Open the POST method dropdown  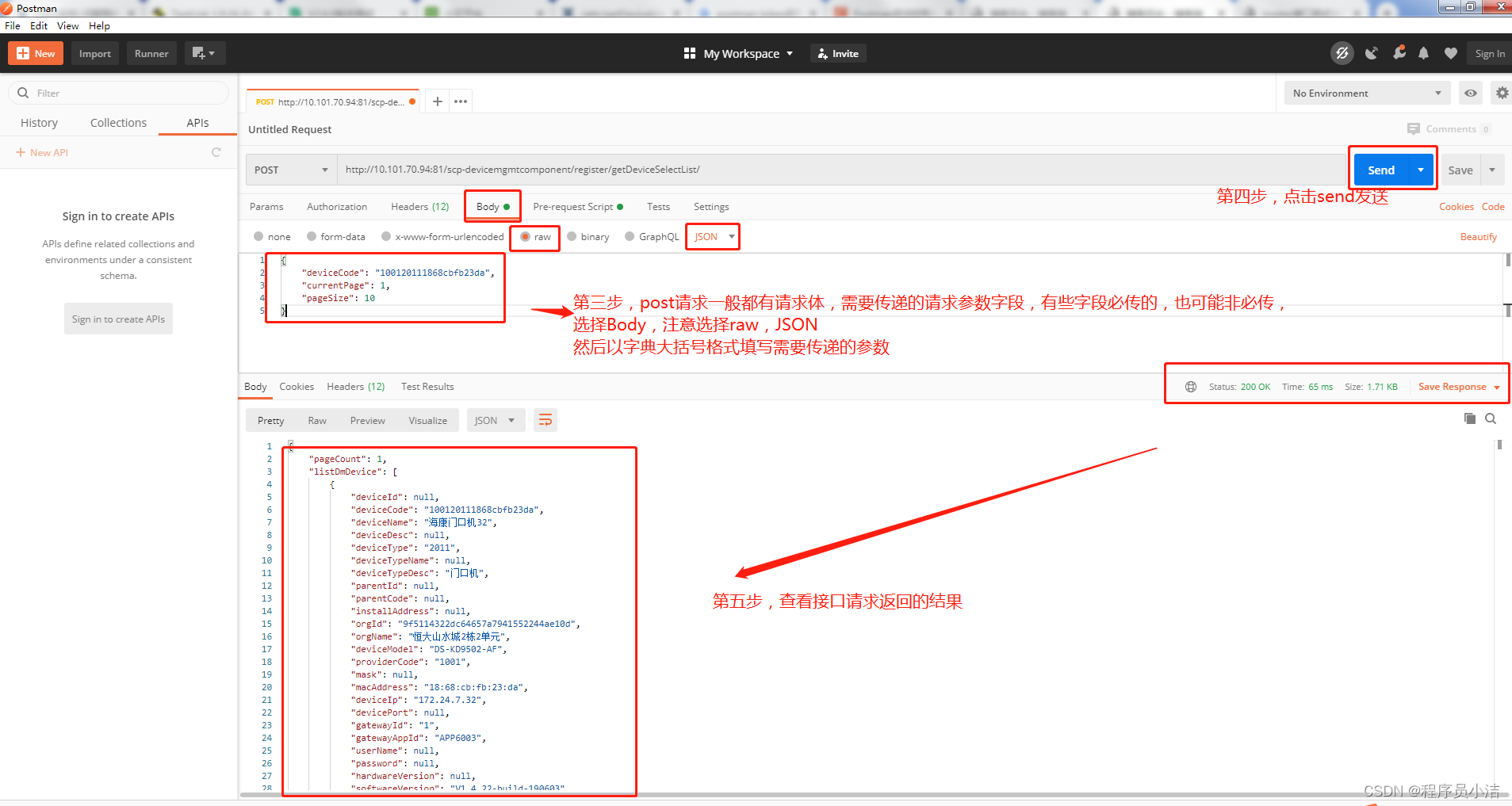tap(291, 170)
